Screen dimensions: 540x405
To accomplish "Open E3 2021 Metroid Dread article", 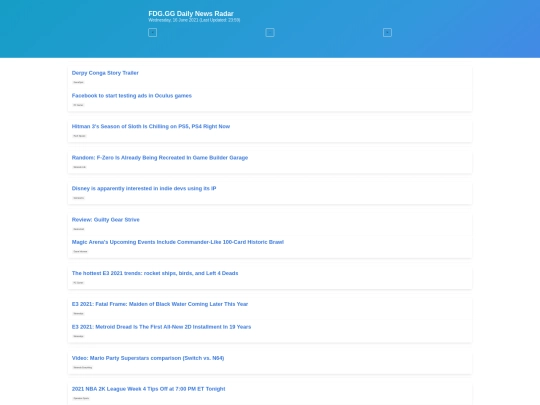I will [x=161, y=327].
